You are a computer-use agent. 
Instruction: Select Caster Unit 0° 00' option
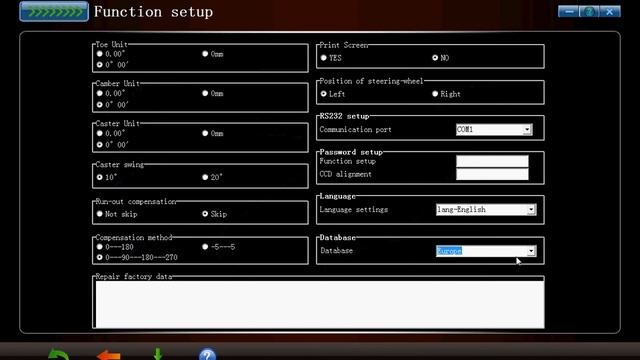[100, 145]
